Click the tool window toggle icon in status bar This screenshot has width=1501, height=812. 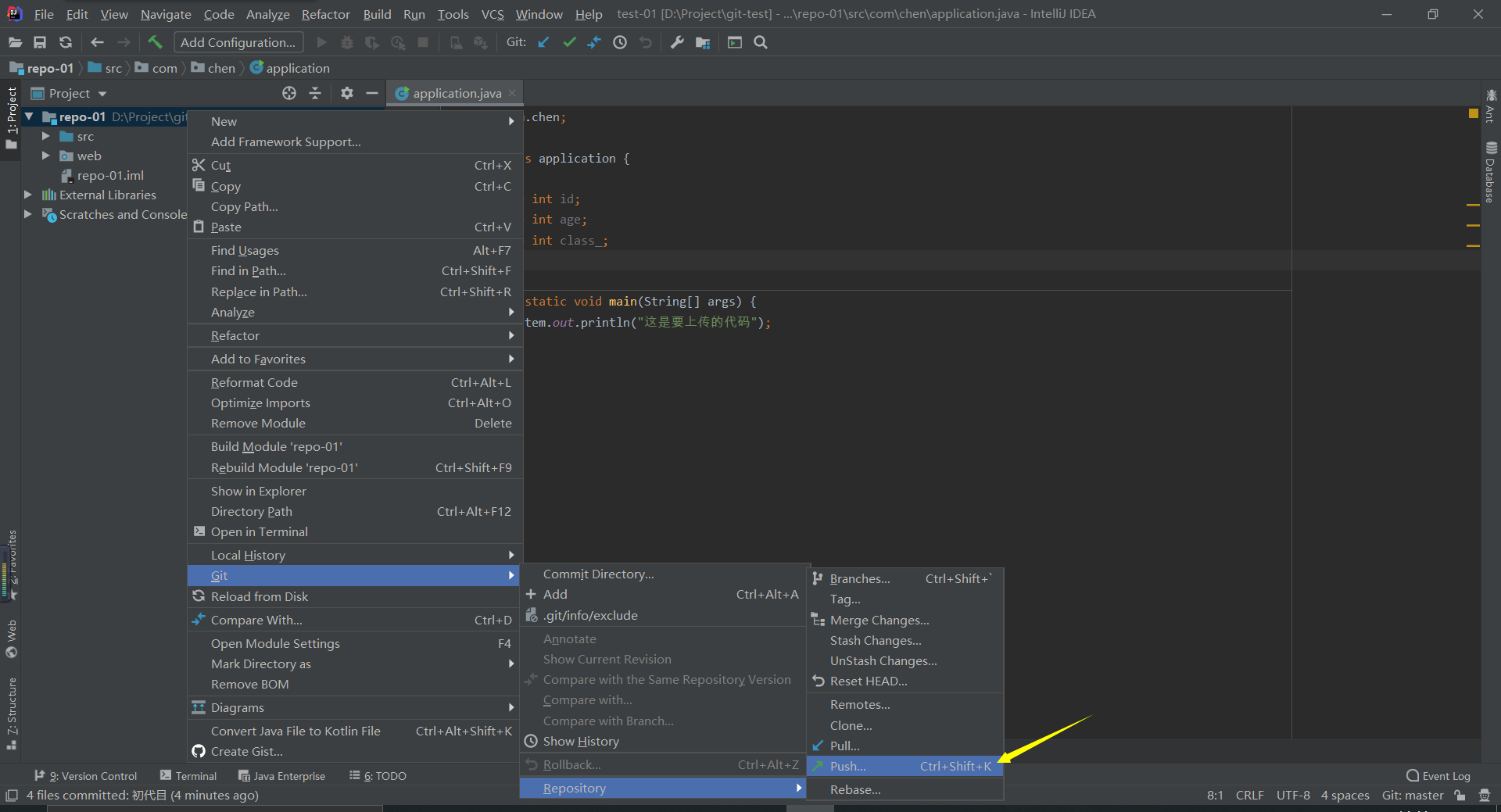click(12, 796)
